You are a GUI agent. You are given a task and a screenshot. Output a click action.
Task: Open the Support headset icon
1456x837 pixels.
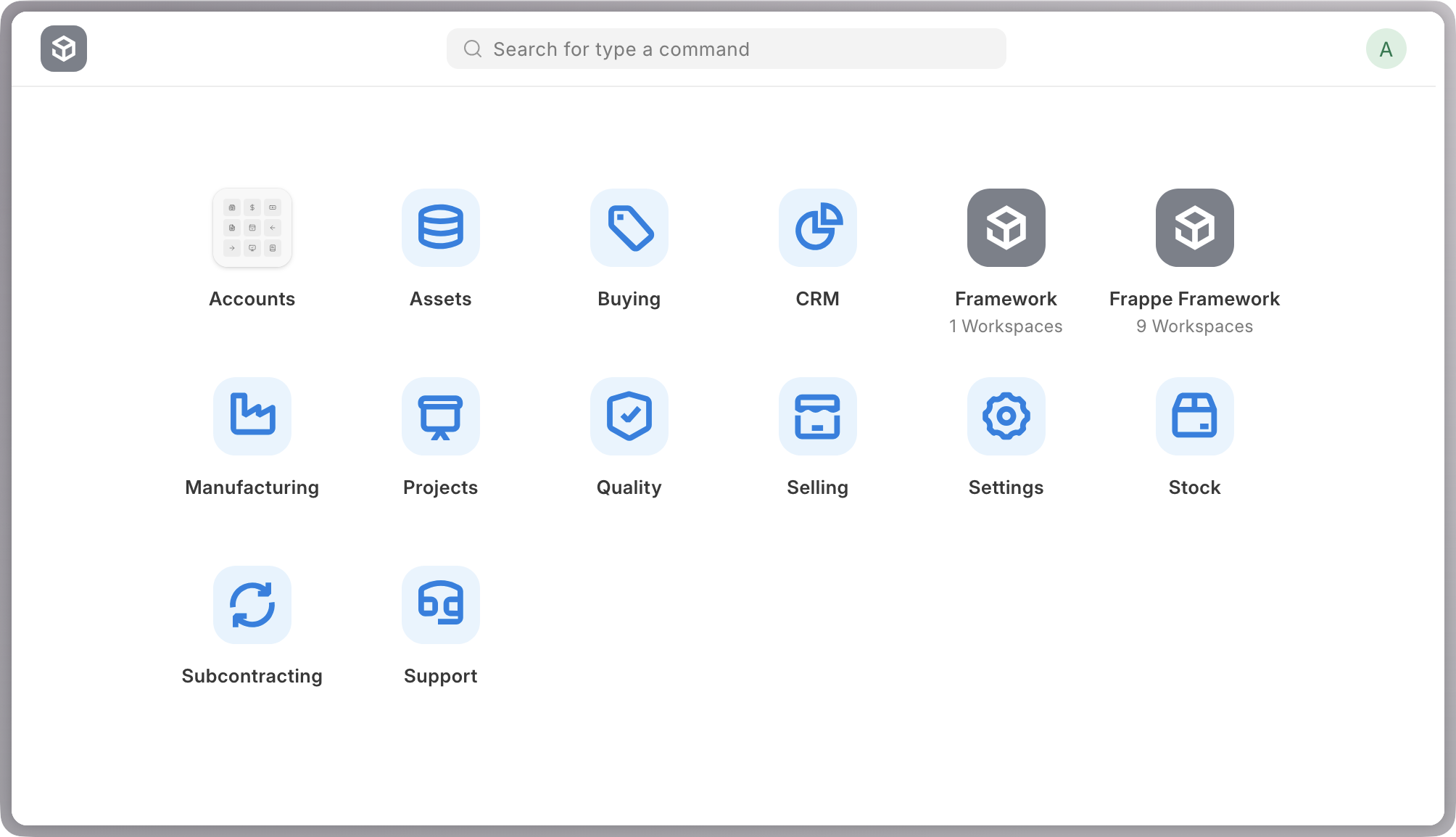click(x=440, y=605)
